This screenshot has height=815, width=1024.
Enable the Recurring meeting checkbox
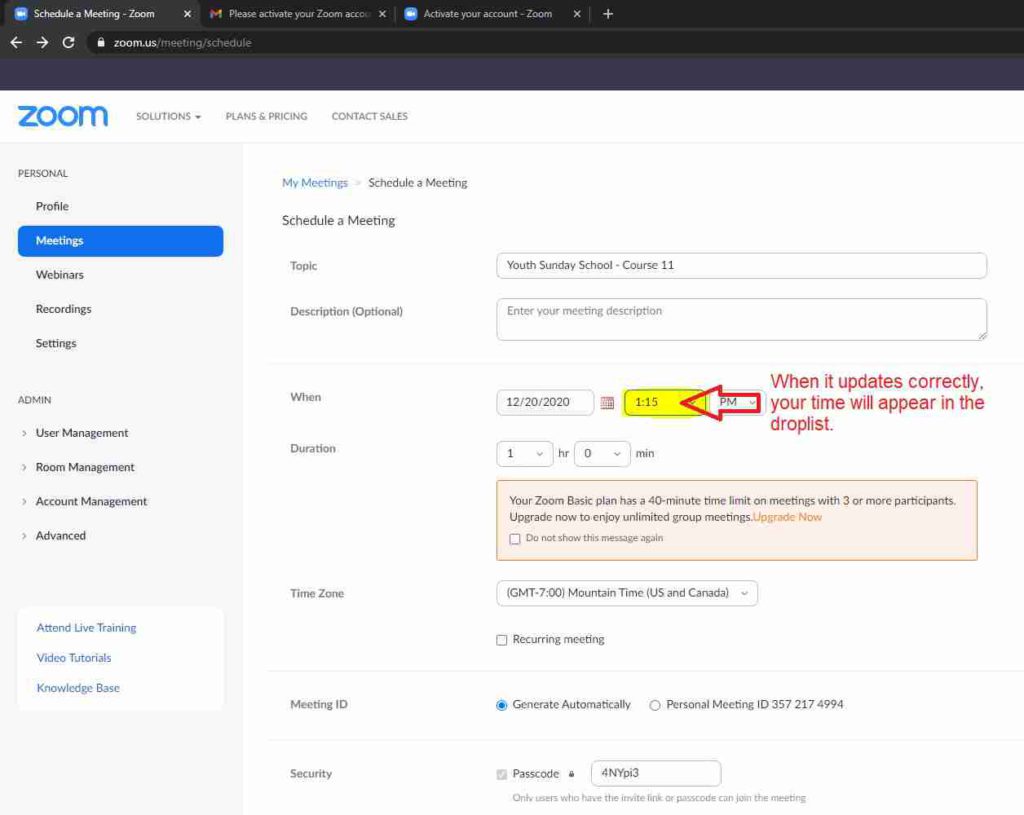click(x=502, y=640)
